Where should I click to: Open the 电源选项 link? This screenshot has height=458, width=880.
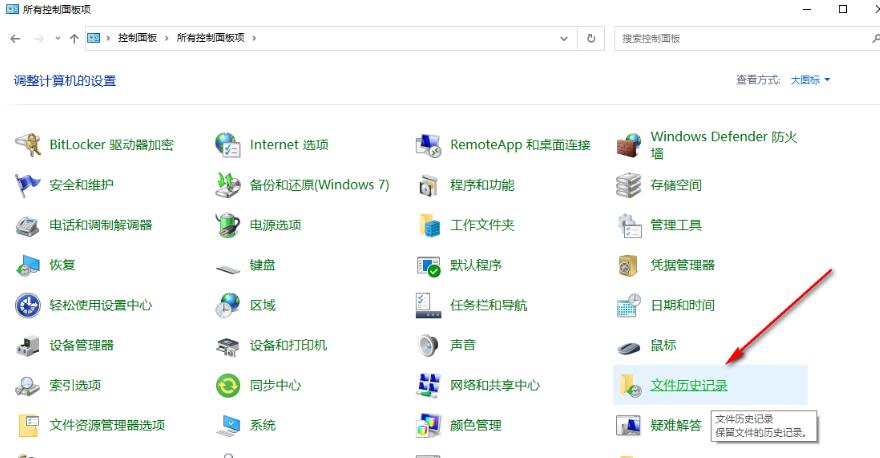click(x=276, y=225)
